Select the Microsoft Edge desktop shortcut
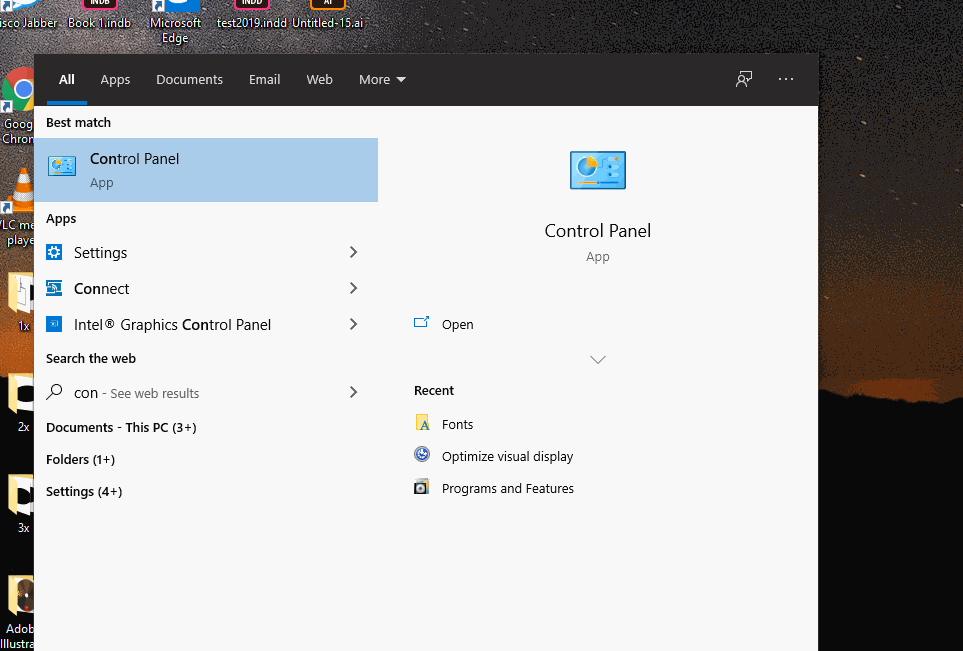Image resolution: width=963 pixels, height=651 pixels. point(175,22)
